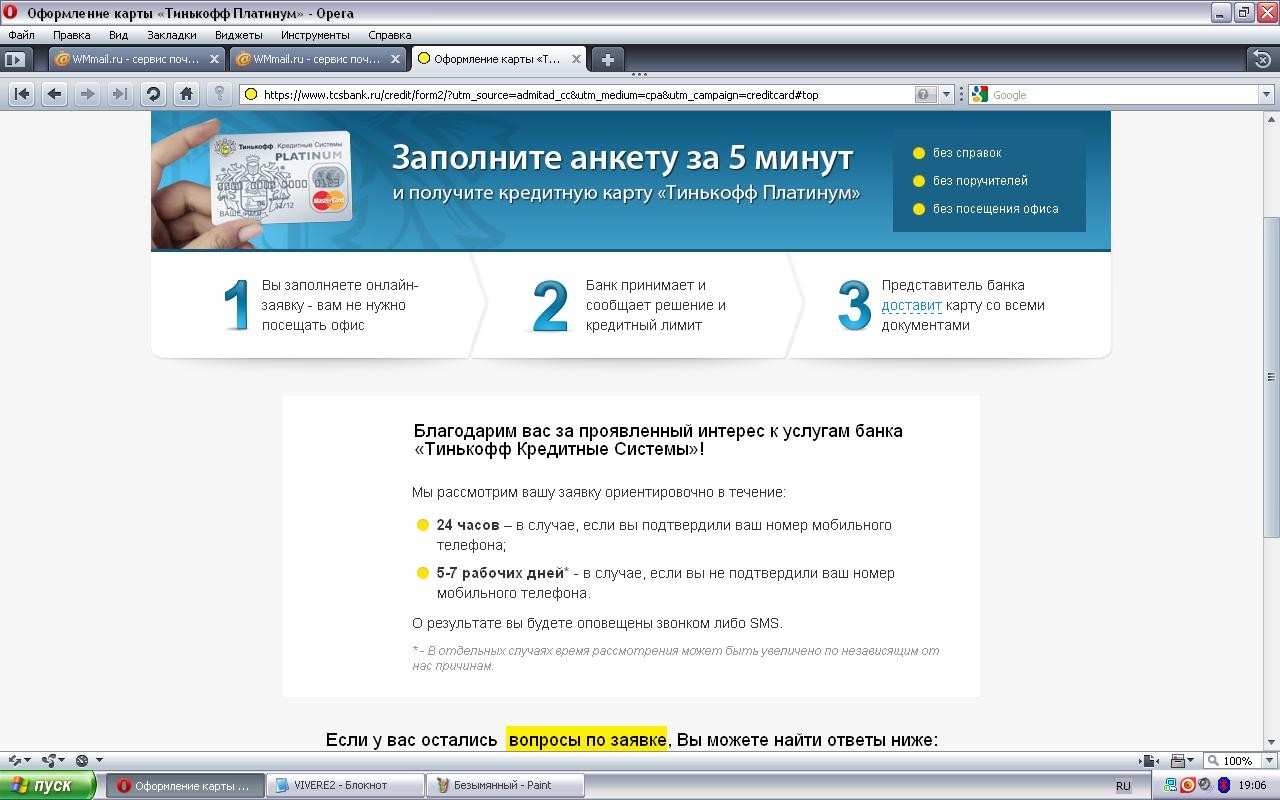Open the closed tabs trash icon
Viewport: 1280px width, 800px height.
[x=1262, y=59]
